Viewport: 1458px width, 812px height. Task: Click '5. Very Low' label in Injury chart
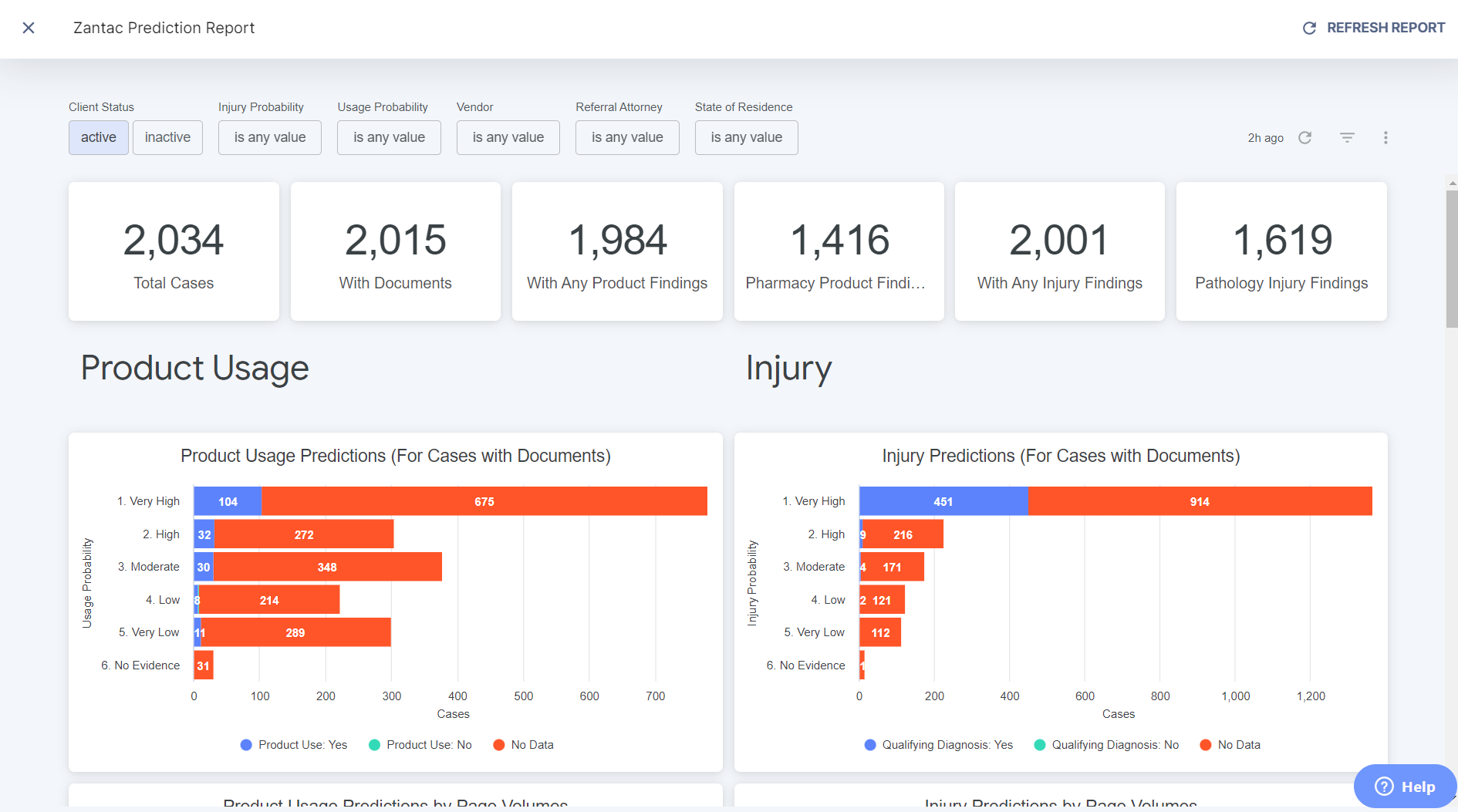[x=815, y=632]
